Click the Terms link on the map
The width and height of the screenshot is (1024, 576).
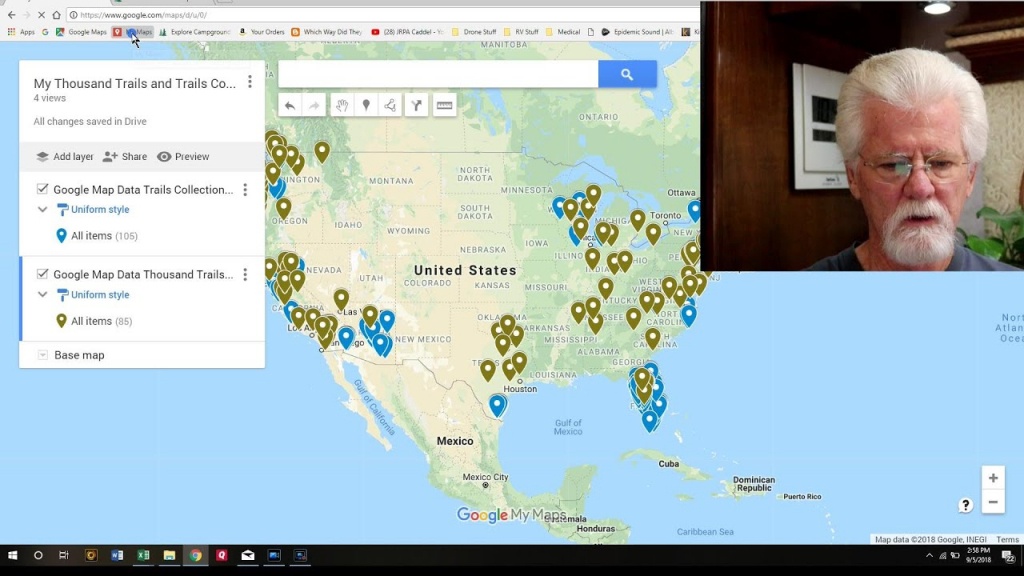(x=1007, y=539)
